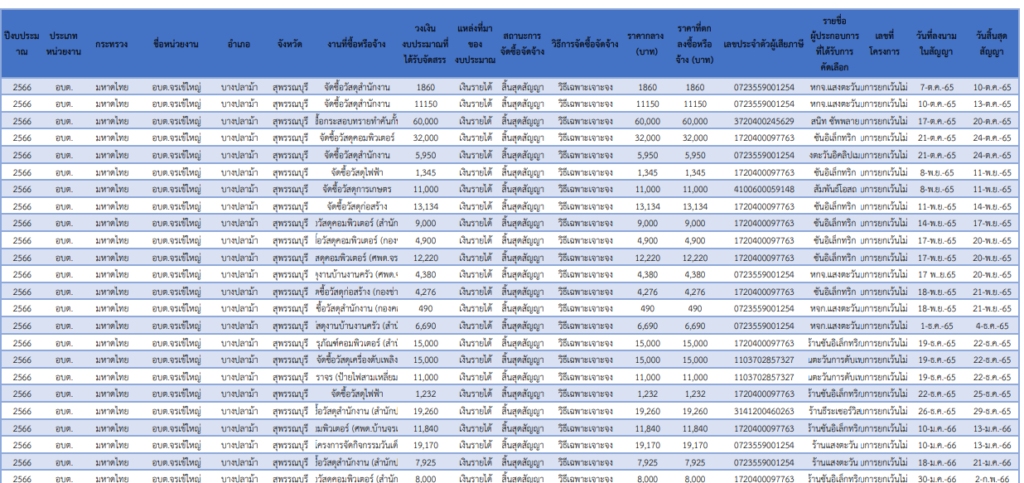Select the วันที่ลงนามในสัญญา header
Image resolution: width=1024 pixels, height=483 pixels.
(937, 44)
